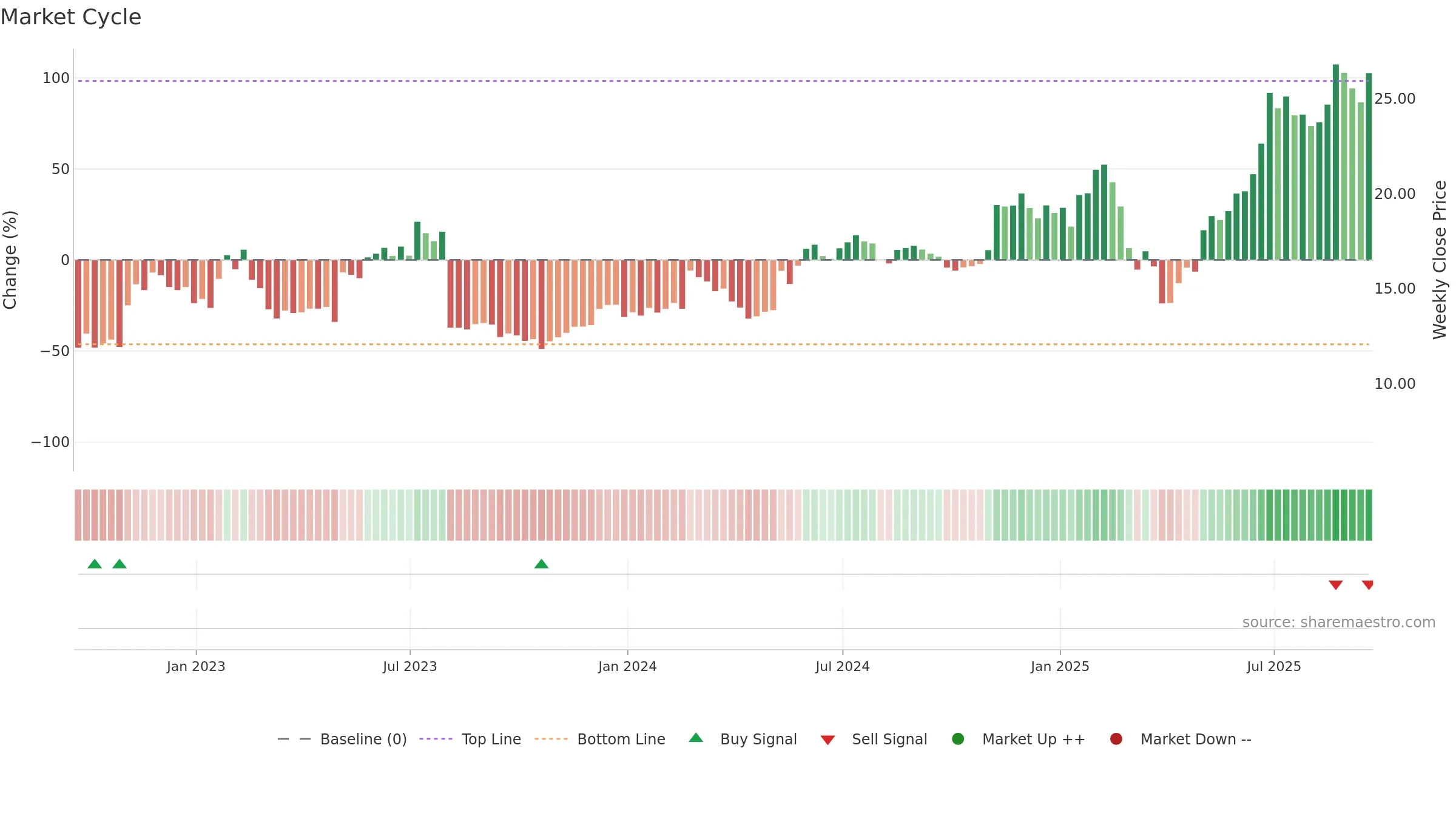Click the 15.00 weekly close price tick
1456x819 pixels.
click(1395, 288)
